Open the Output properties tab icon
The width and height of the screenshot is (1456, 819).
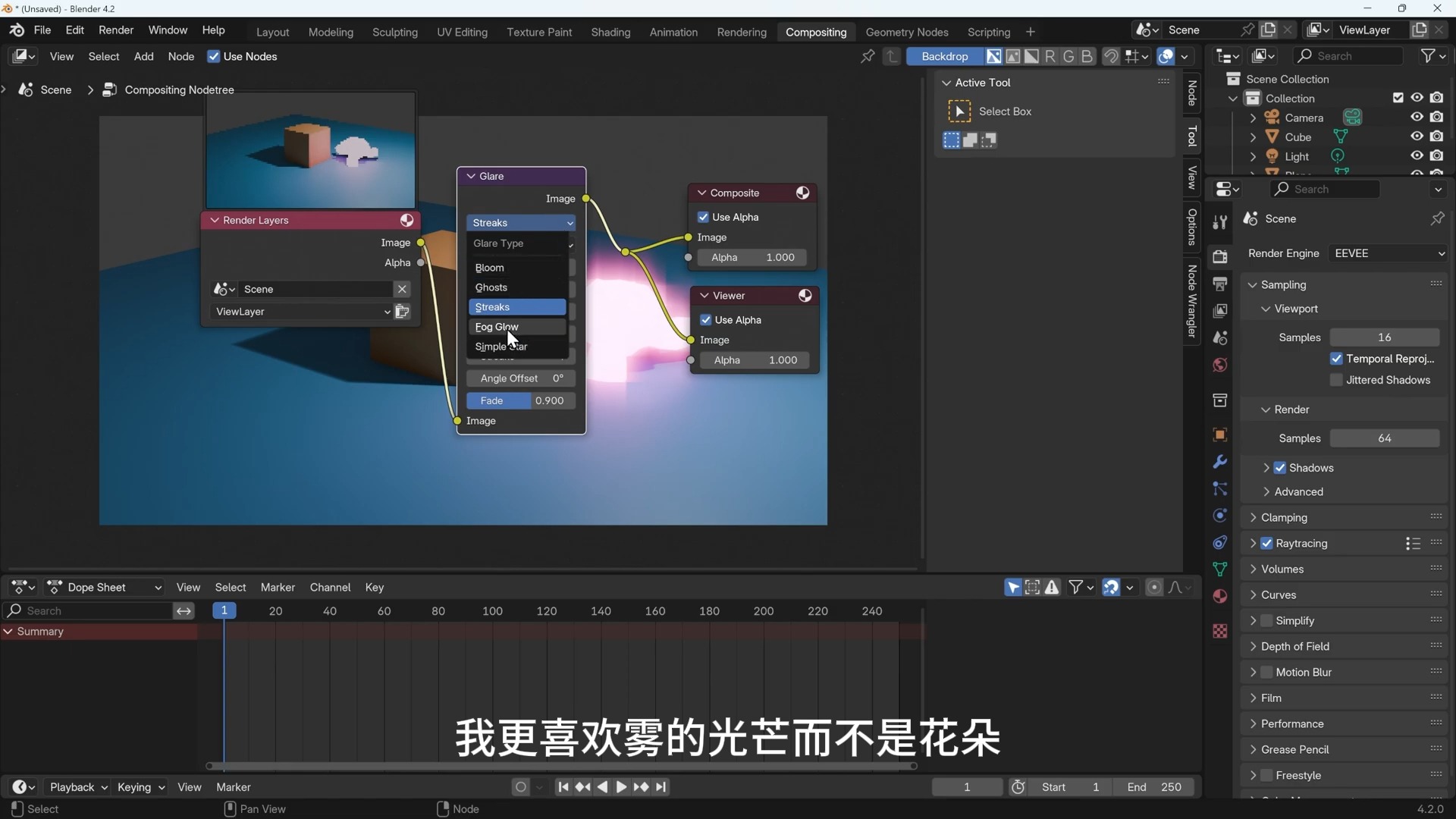click(x=1219, y=284)
